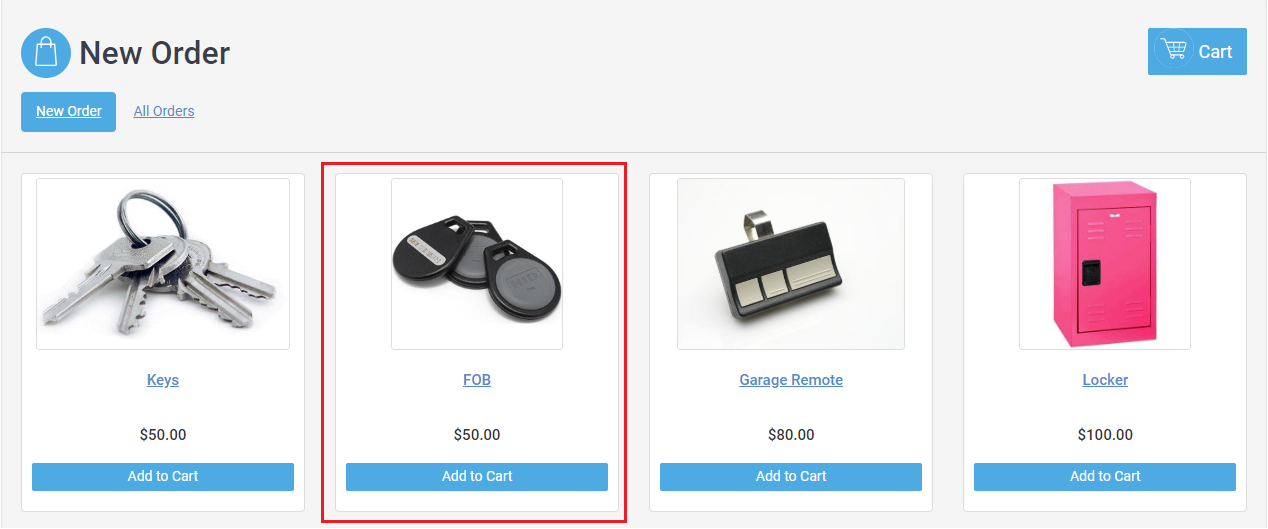The width and height of the screenshot is (1268, 529).
Task: Open the Cart button text
Action: click(1215, 52)
